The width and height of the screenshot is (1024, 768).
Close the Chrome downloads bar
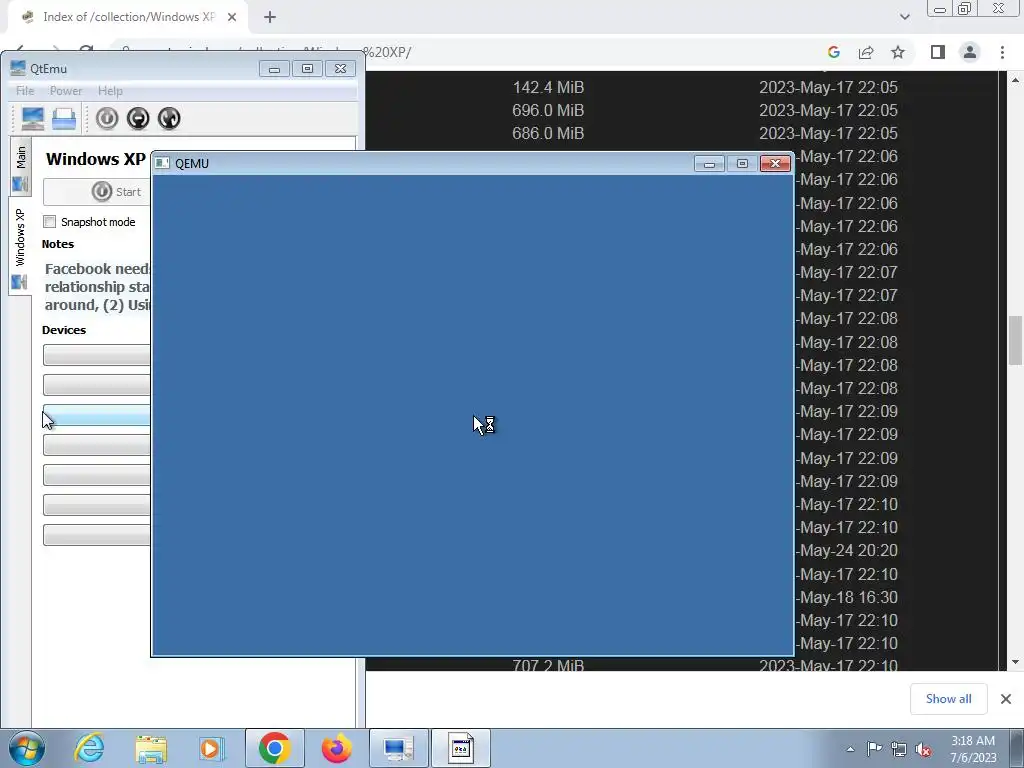click(1006, 699)
